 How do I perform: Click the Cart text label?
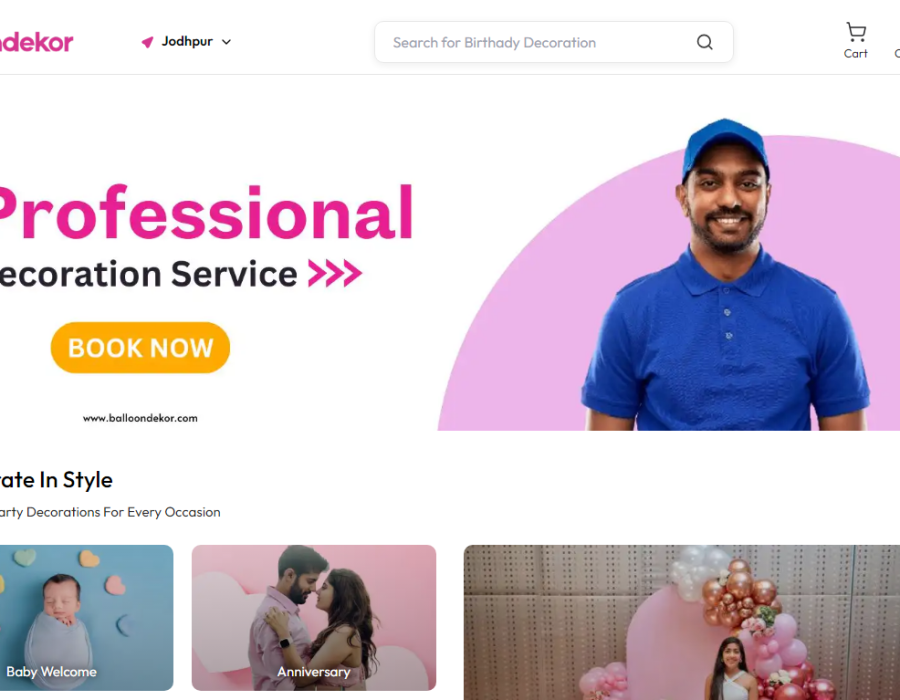point(855,53)
